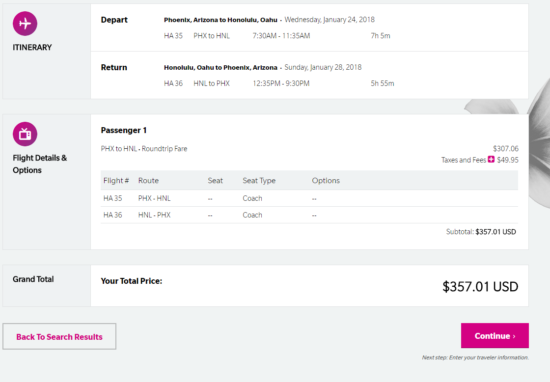
Task: Click the Flight # column header
Action: click(x=116, y=181)
